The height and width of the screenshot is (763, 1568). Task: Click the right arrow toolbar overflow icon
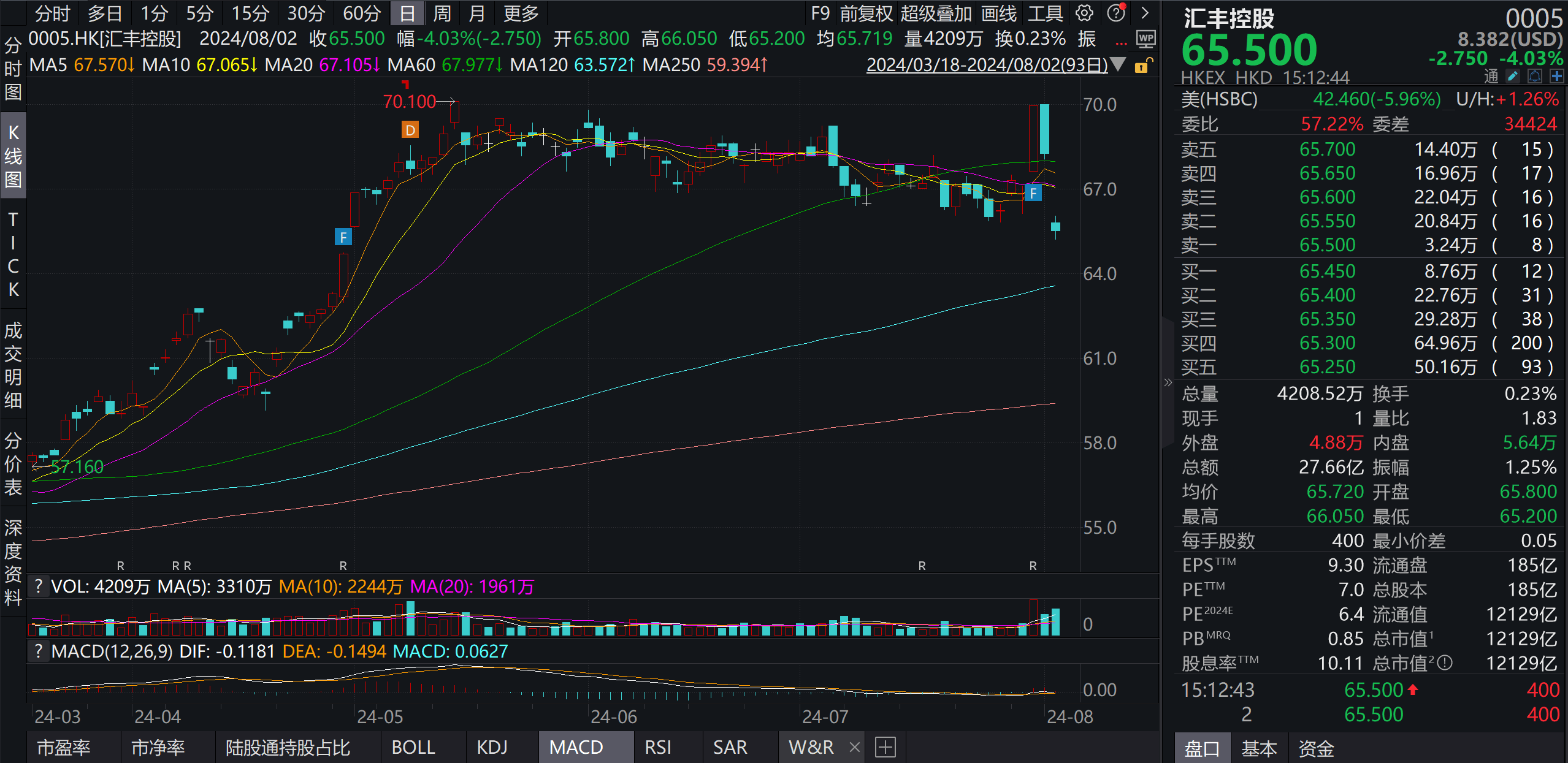pyautogui.click(x=1144, y=13)
